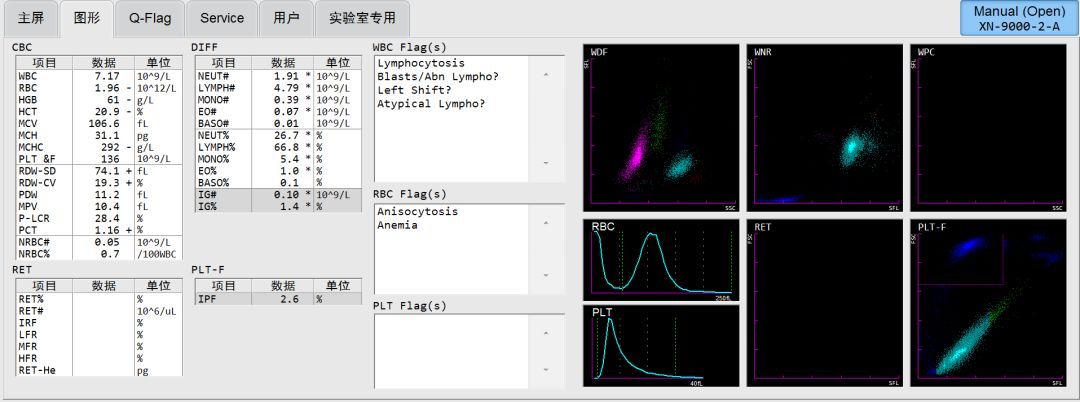Viewport: 1080px width, 402px height.
Task: Click the MCV value 106.6
Action: (x=106, y=123)
